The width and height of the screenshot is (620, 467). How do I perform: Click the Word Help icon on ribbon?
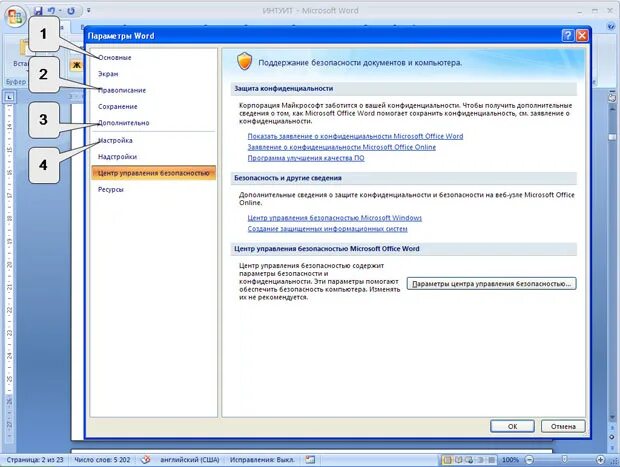[611, 27]
